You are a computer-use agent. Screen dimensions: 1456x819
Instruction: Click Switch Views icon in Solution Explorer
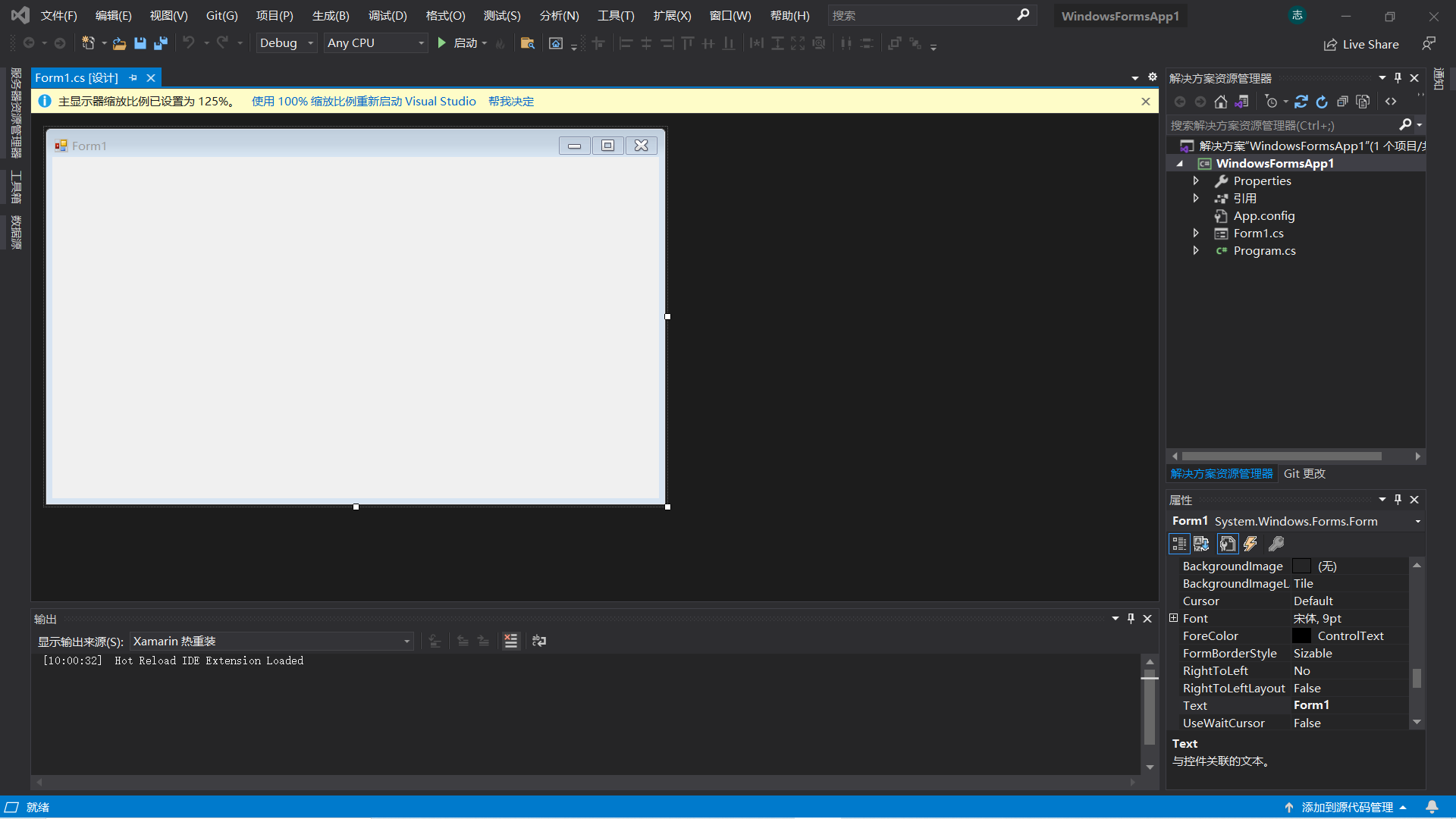1241,102
